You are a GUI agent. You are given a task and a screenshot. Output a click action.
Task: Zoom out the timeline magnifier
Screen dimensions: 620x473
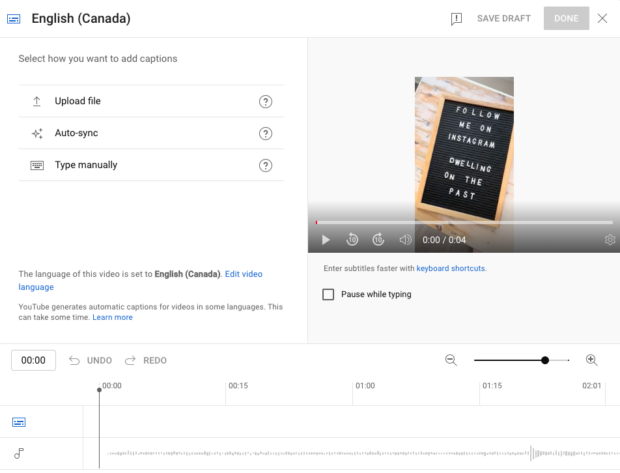(451, 360)
